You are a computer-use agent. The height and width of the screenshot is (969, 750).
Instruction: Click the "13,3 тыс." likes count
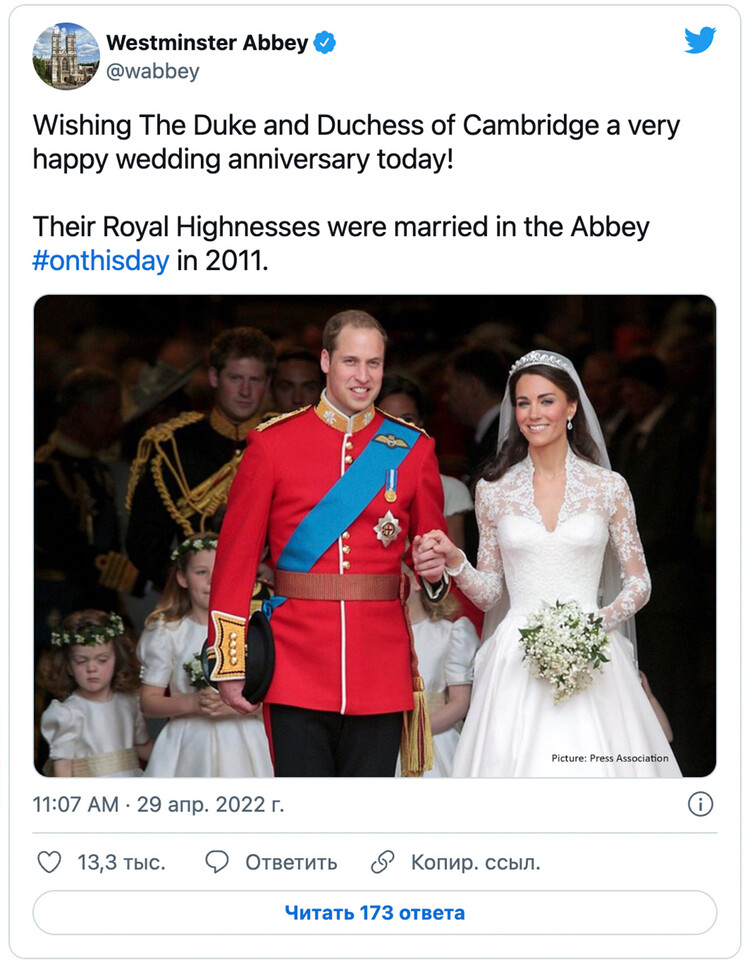[x=121, y=862]
